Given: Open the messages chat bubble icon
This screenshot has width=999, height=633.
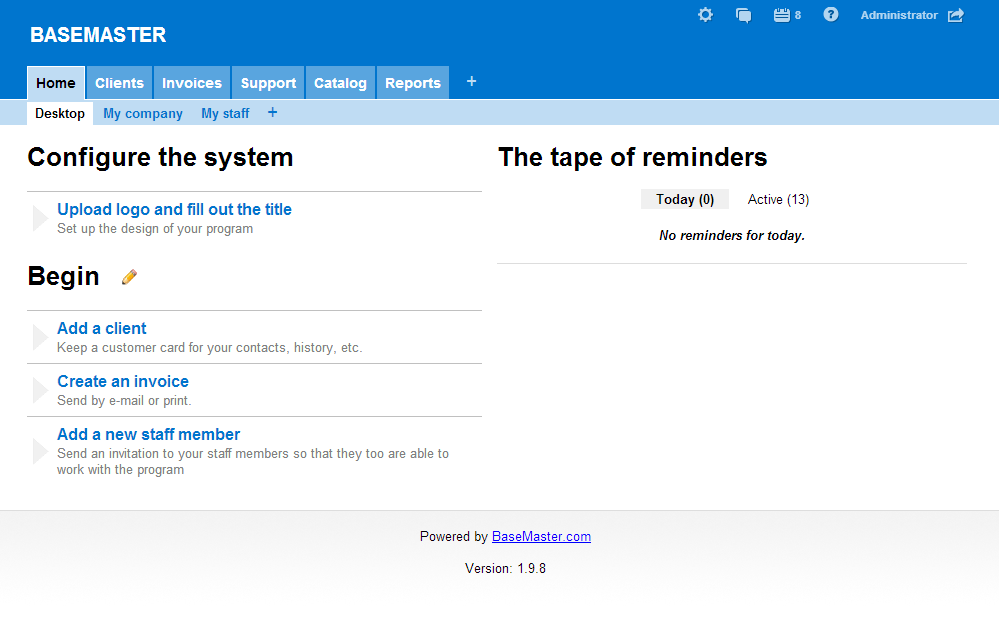Looking at the screenshot, I should point(744,15).
